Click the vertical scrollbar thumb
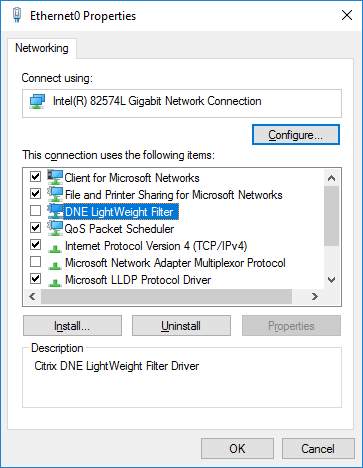This screenshot has width=363, height=468. [331, 216]
